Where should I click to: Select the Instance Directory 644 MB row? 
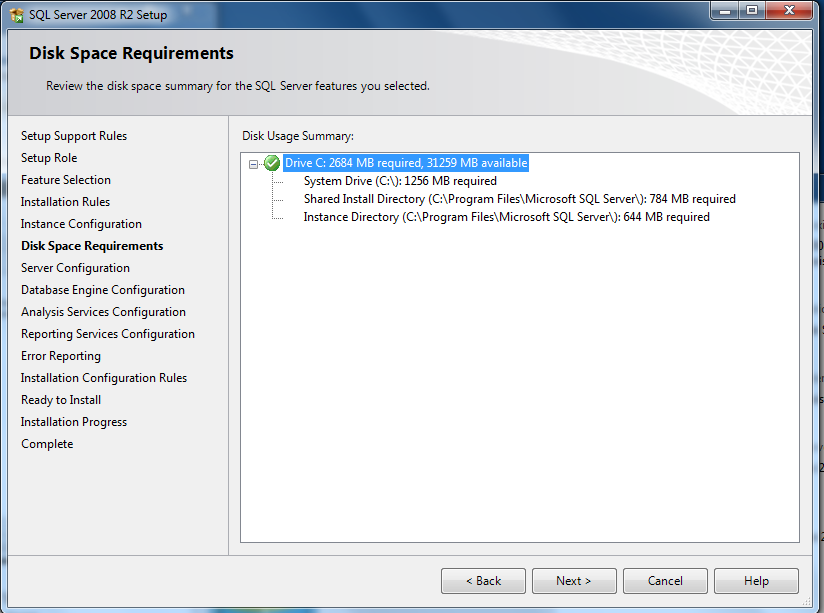[506, 217]
